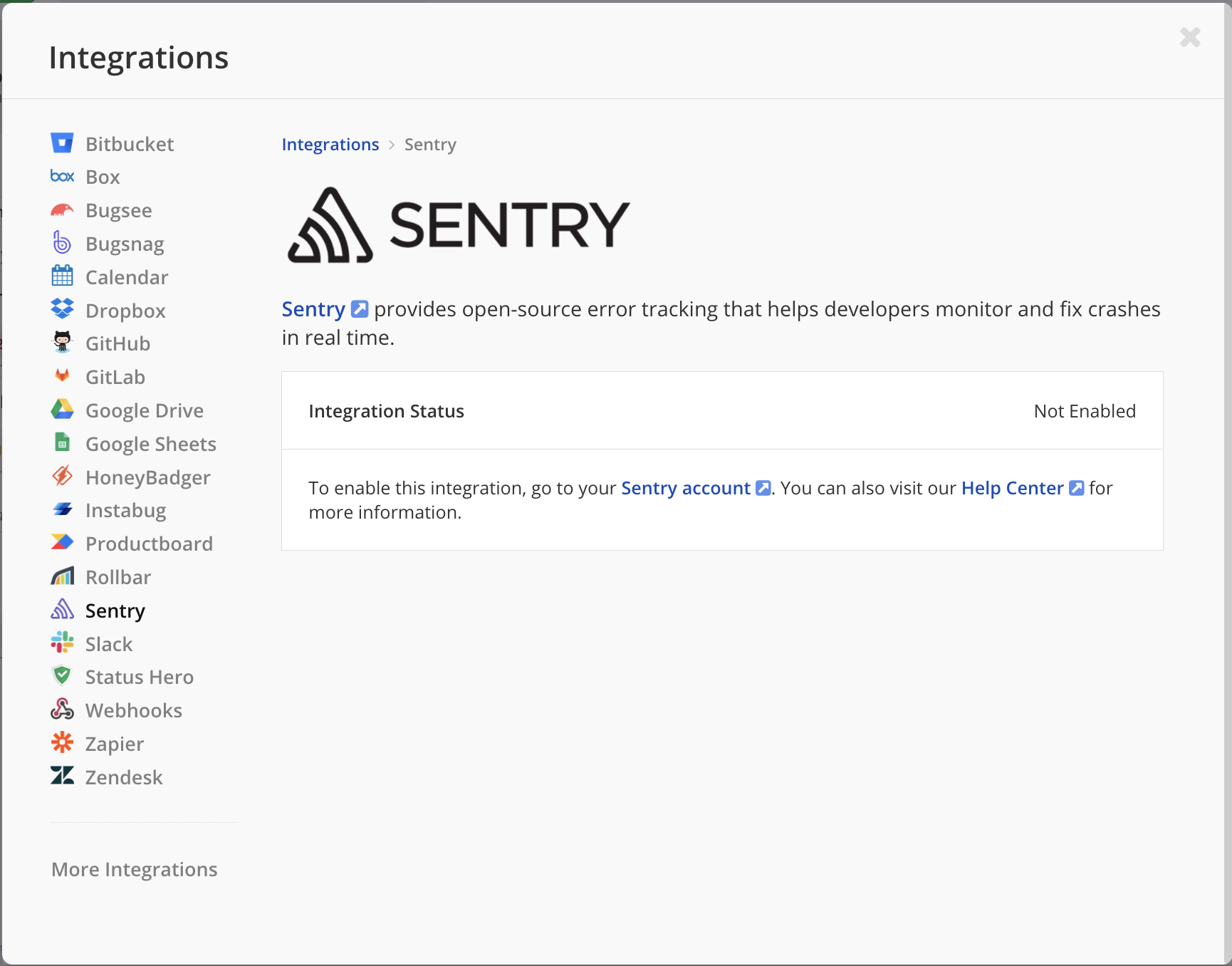Click the Box logo icon
Viewport: 1232px width, 966px height.
(x=62, y=176)
